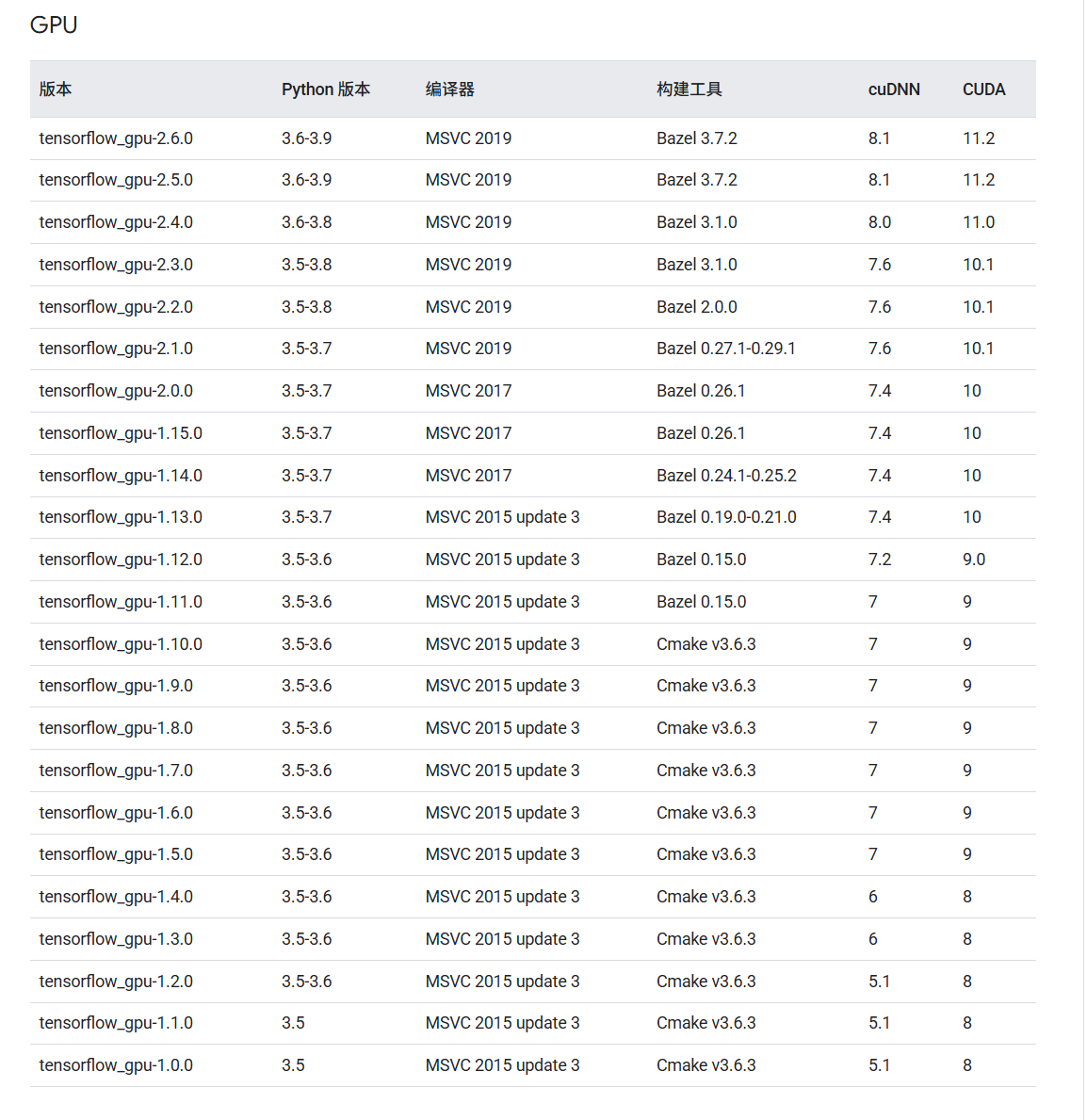Select tensorflow_gpu-1.14.0 version cell
Image resolution: width=1087 pixels, height=1120 pixels.
tap(121, 475)
